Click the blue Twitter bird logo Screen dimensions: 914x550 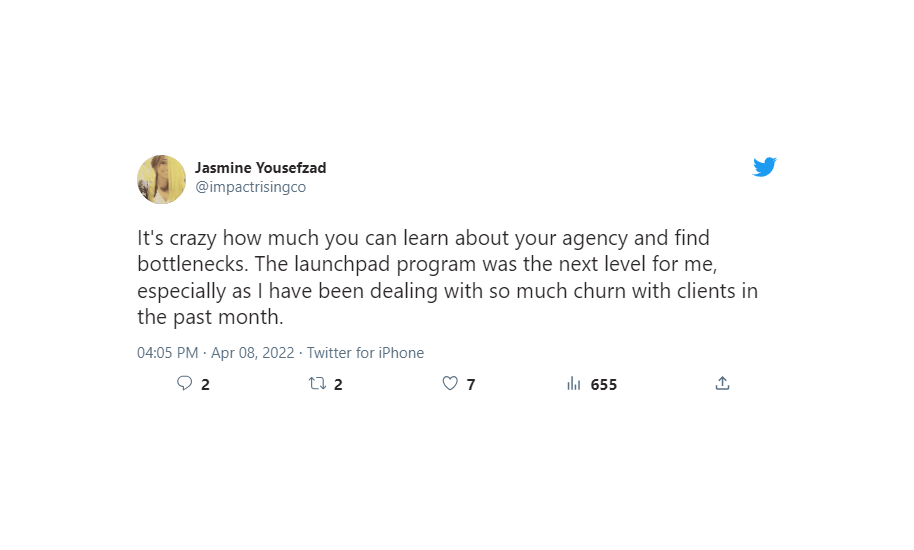click(764, 167)
